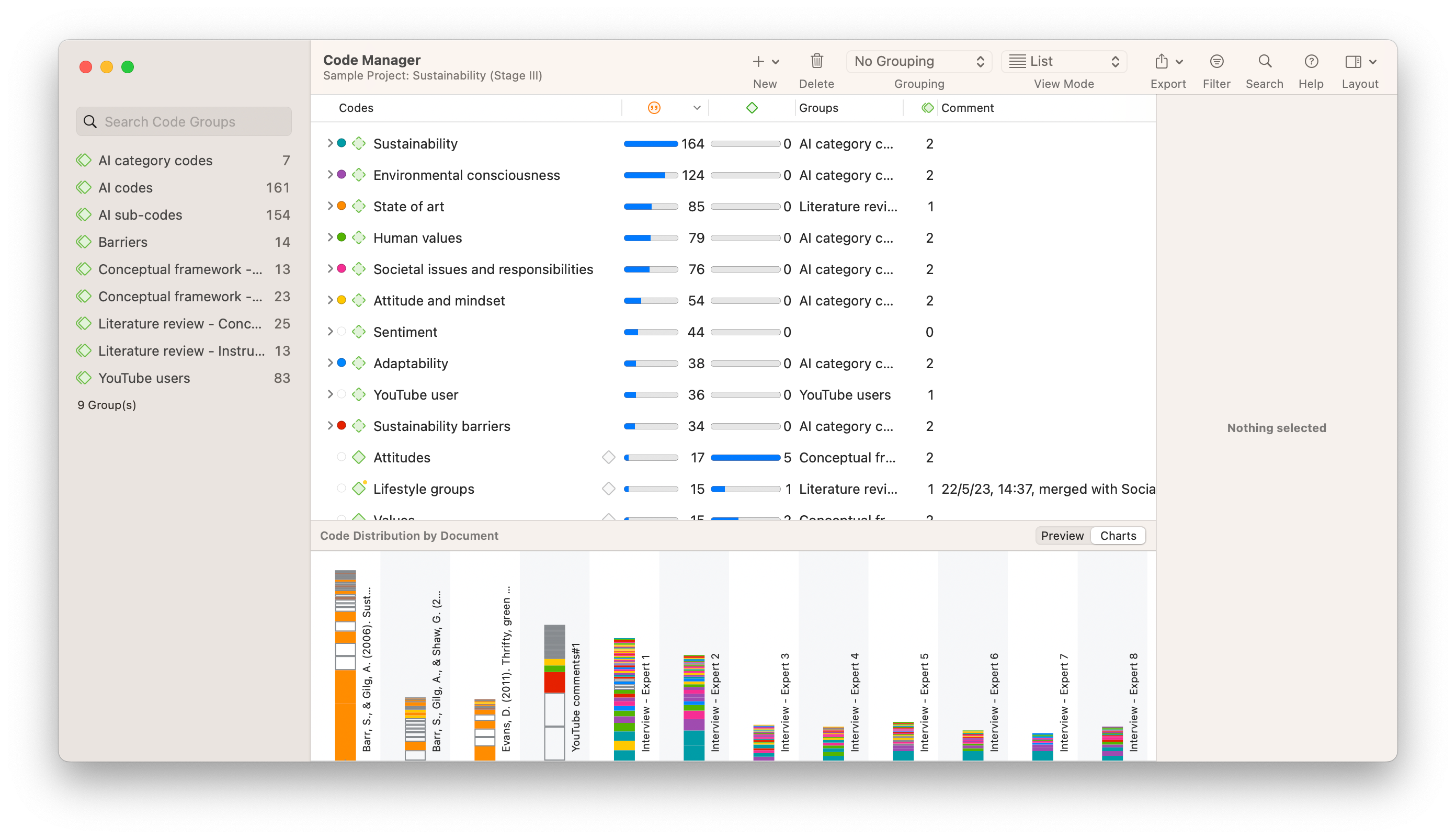Image resolution: width=1456 pixels, height=839 pixels.
Task: Open the Export share icon
Action: (1162, 61)
